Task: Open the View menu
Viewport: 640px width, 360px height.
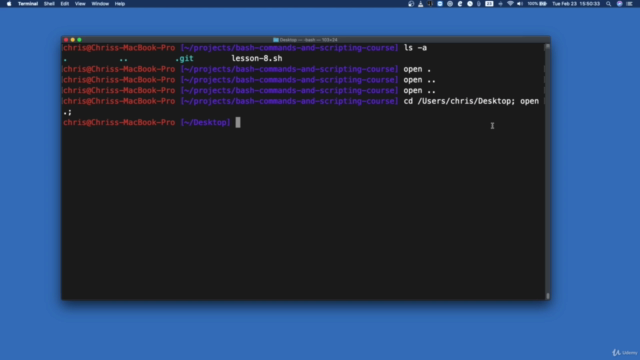Action: pyautogui.click(x=80, y=4)
